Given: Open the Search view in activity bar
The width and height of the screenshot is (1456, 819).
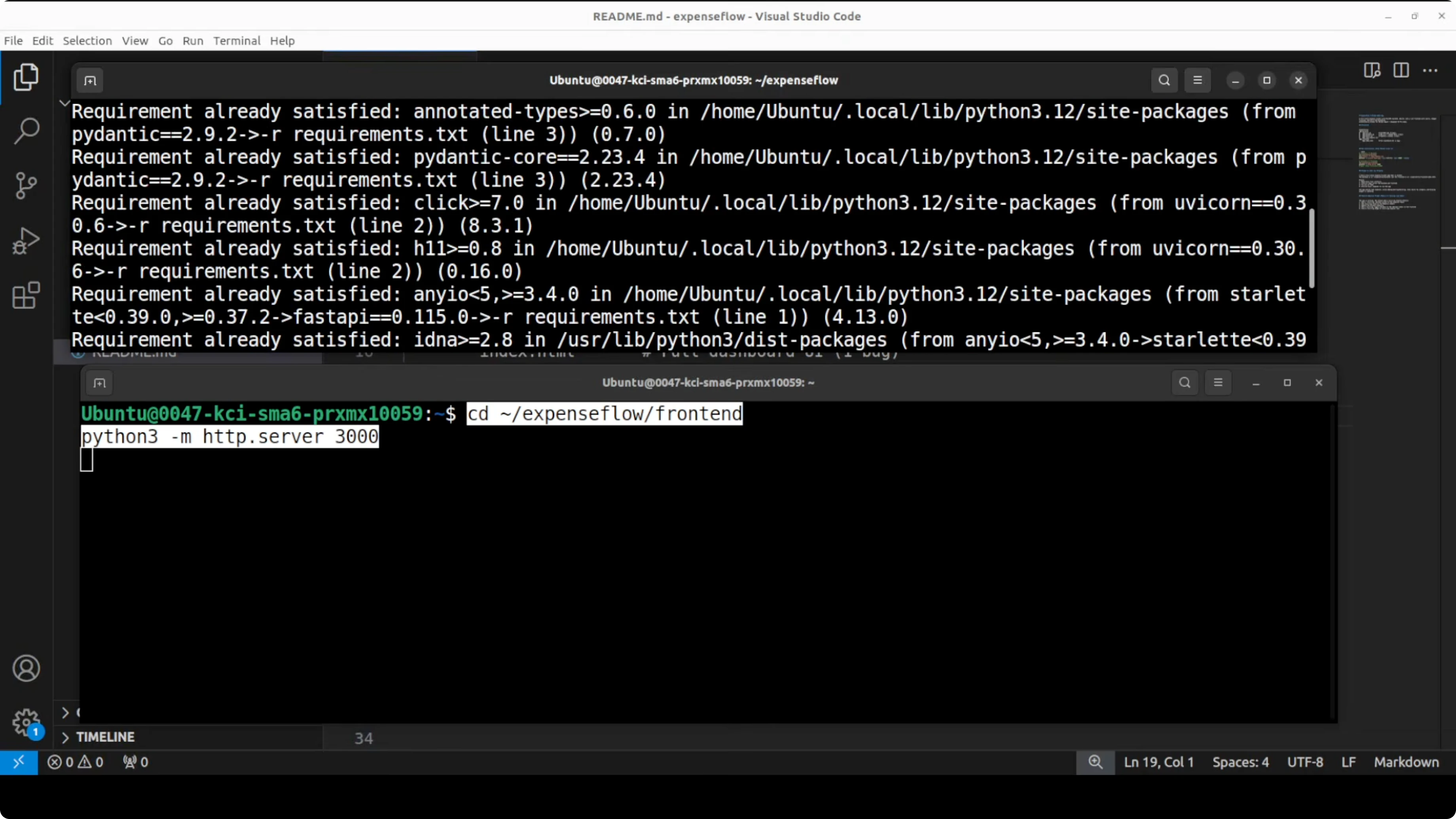Looking at the screenshot, I should [26, 131].
